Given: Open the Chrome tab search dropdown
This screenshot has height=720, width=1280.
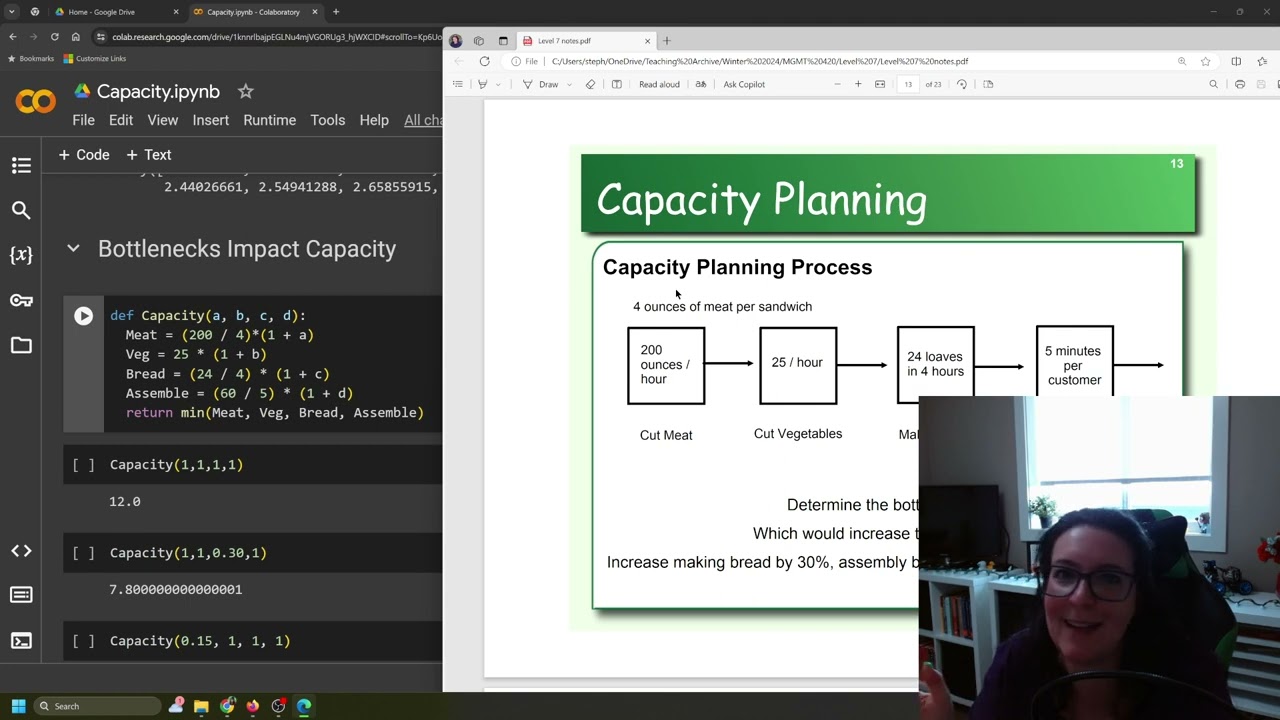Looking at the screenshot, I should point(12,12).
